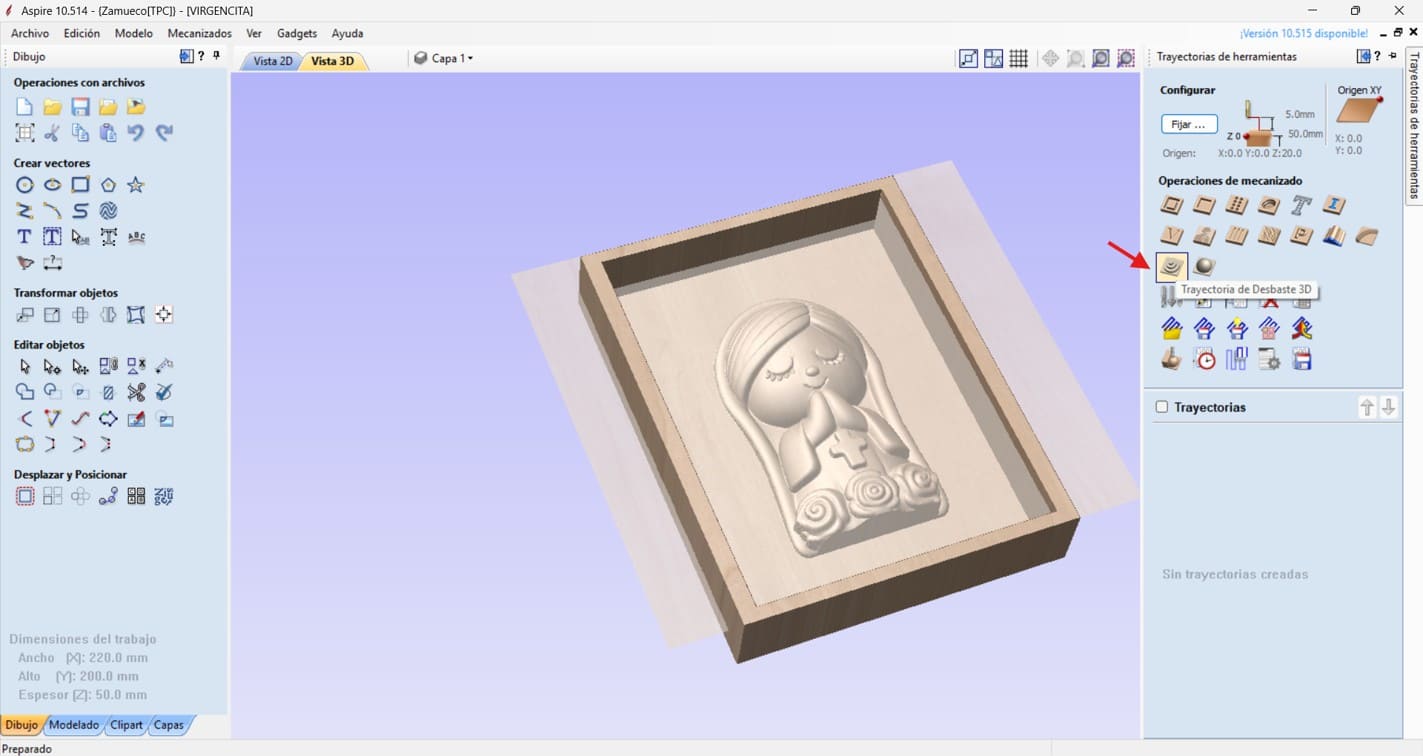
Task: Select the draw circle tool
Action: 25,185
